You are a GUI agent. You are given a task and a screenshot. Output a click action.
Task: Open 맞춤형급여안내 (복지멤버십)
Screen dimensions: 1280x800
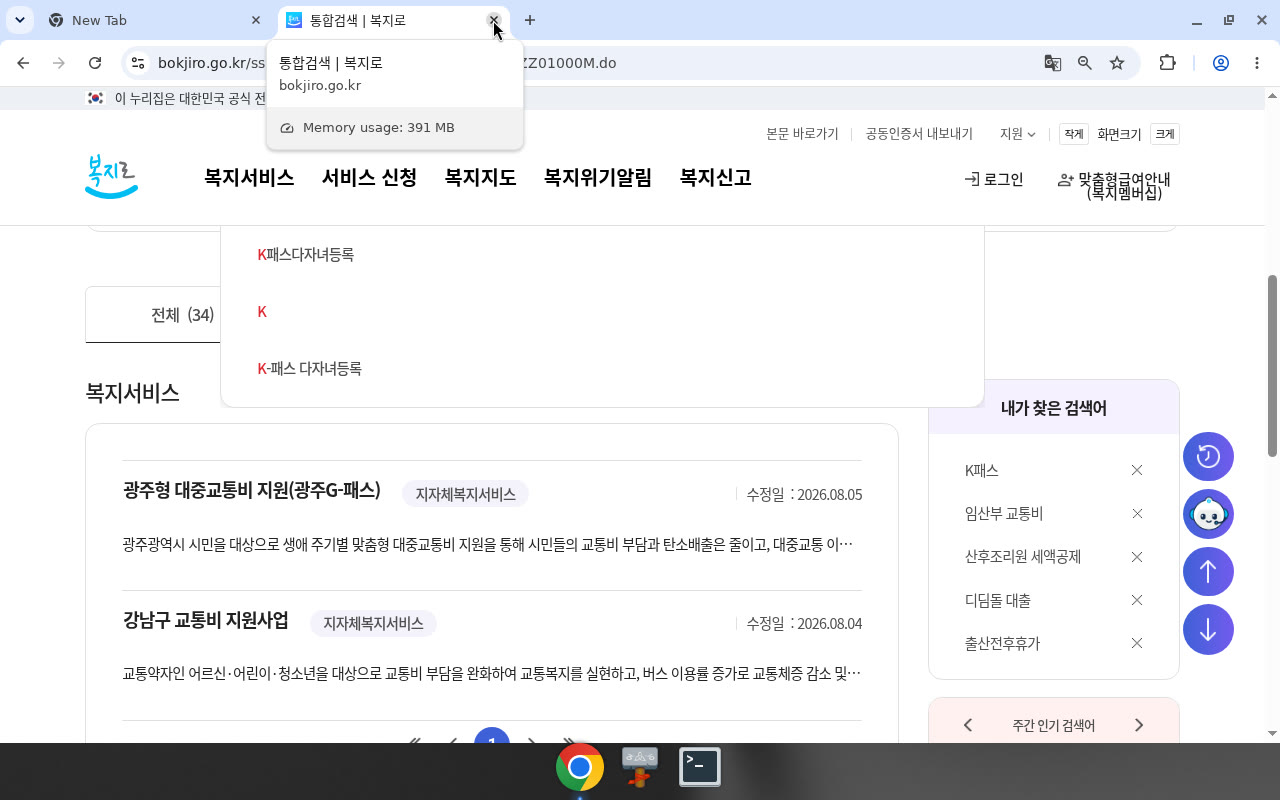point(1114,186)
